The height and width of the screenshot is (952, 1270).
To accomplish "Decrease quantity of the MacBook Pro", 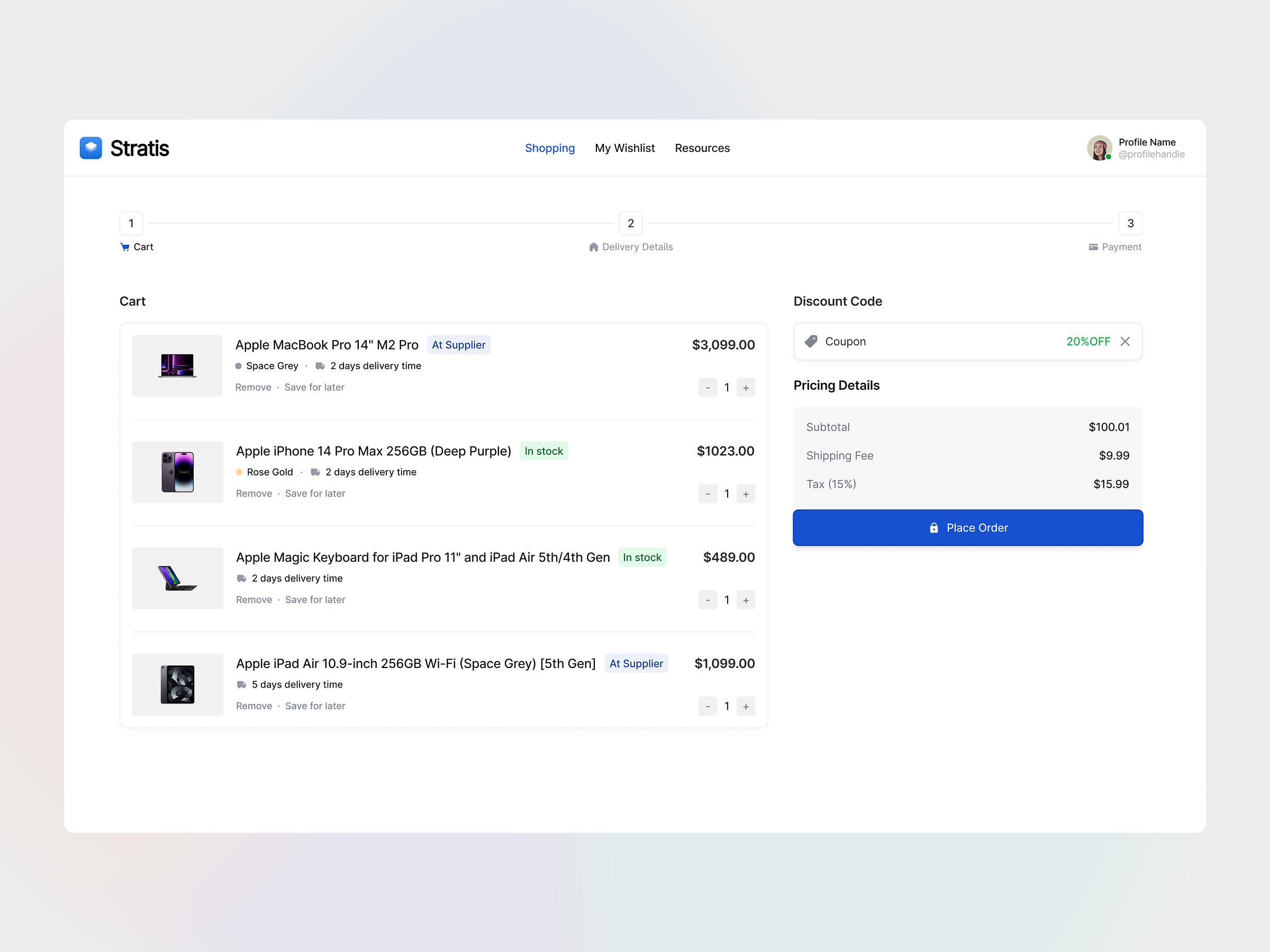I will click(708, 387).
